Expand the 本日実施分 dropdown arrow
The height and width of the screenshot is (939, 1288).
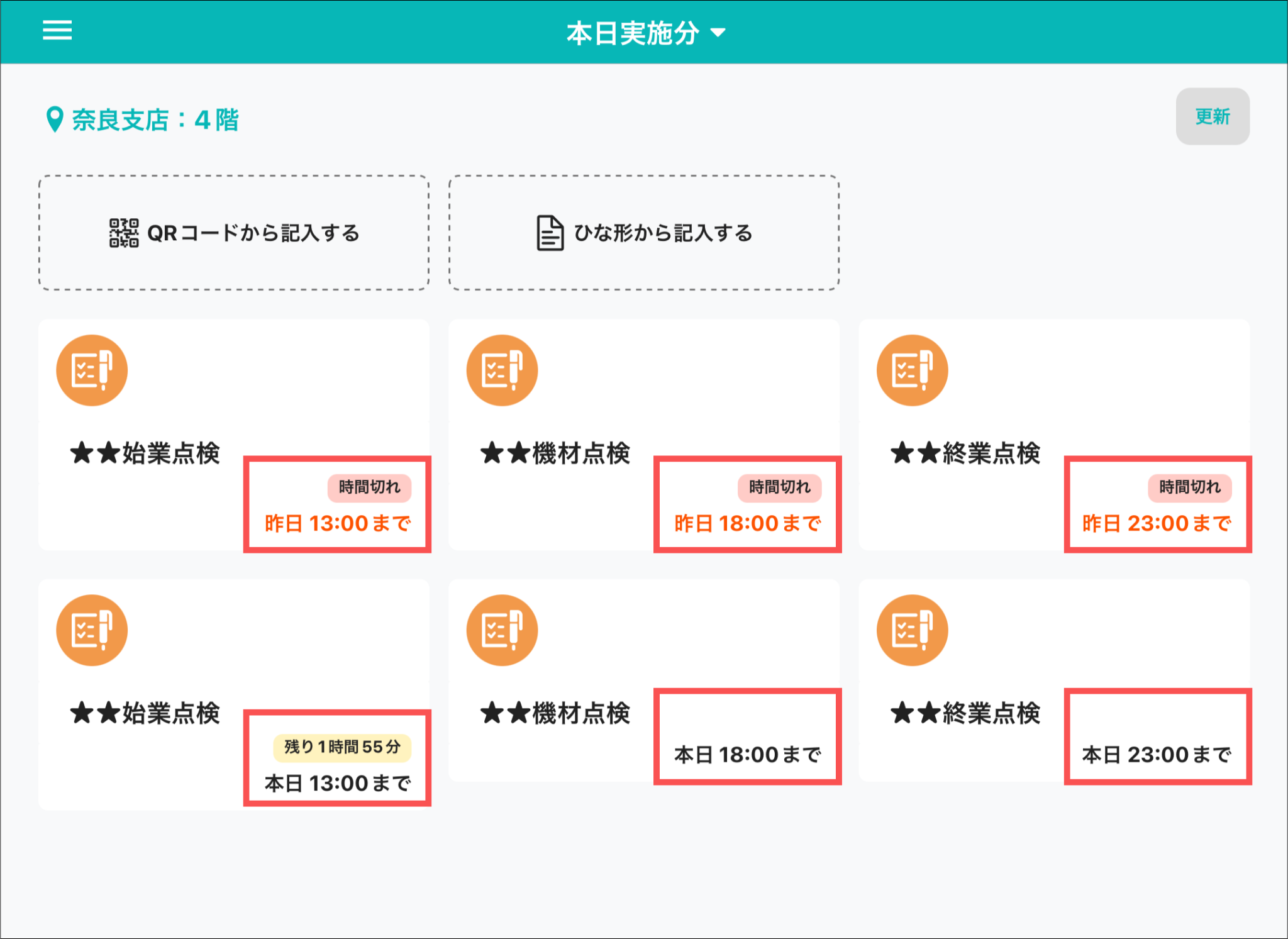pos(718,33)
